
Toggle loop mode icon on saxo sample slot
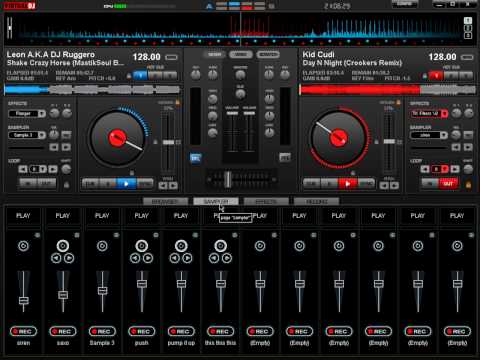pos(63,246)
